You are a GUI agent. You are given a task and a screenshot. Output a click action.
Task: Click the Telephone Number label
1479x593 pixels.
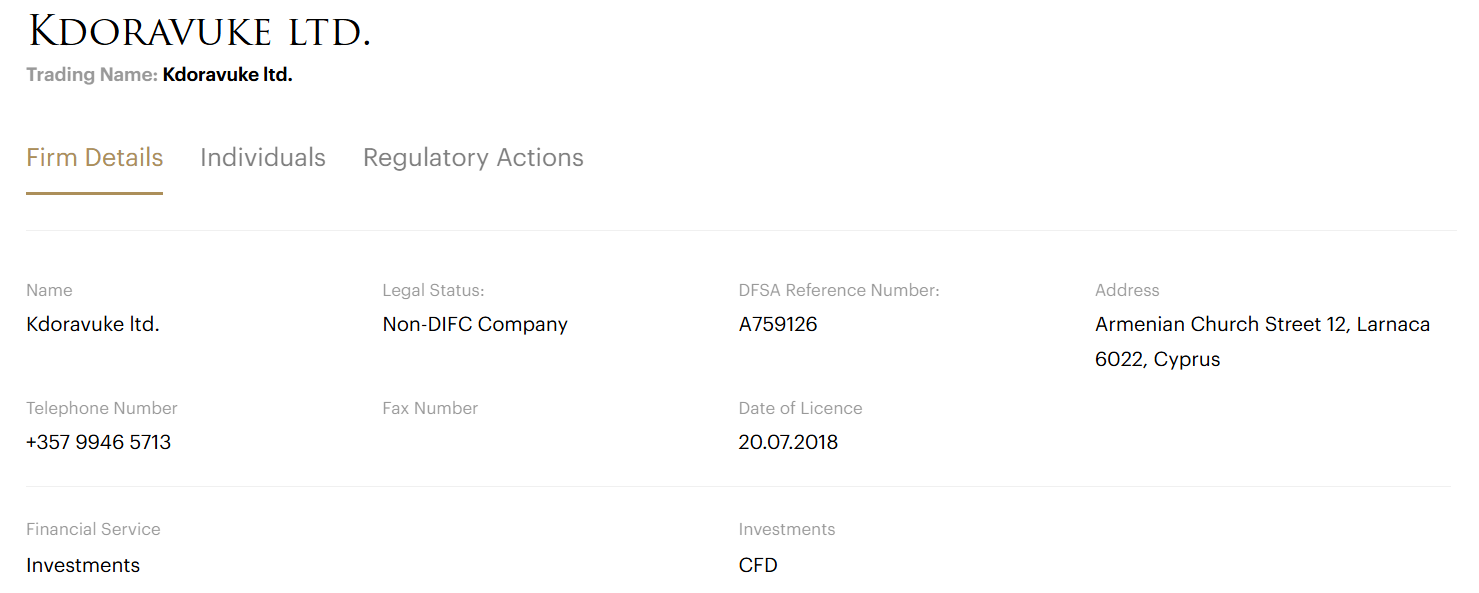tap(102, 409)
